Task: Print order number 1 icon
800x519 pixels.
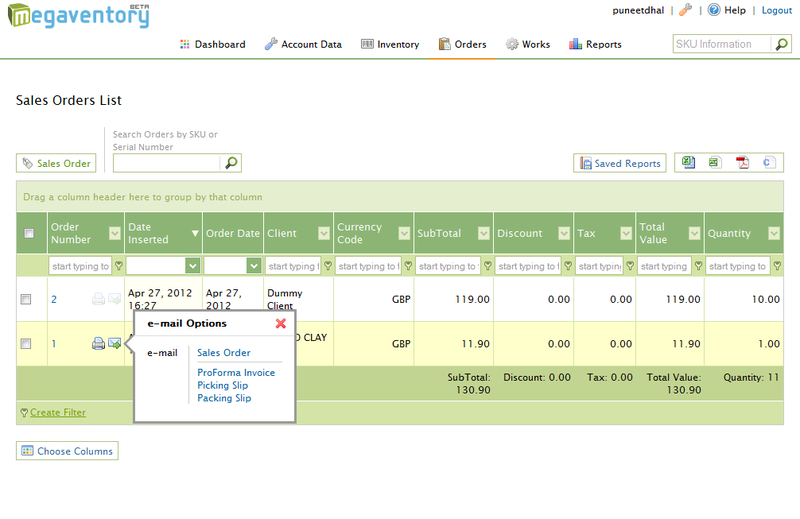Action: pyautogui.click(x=98, y=343)
